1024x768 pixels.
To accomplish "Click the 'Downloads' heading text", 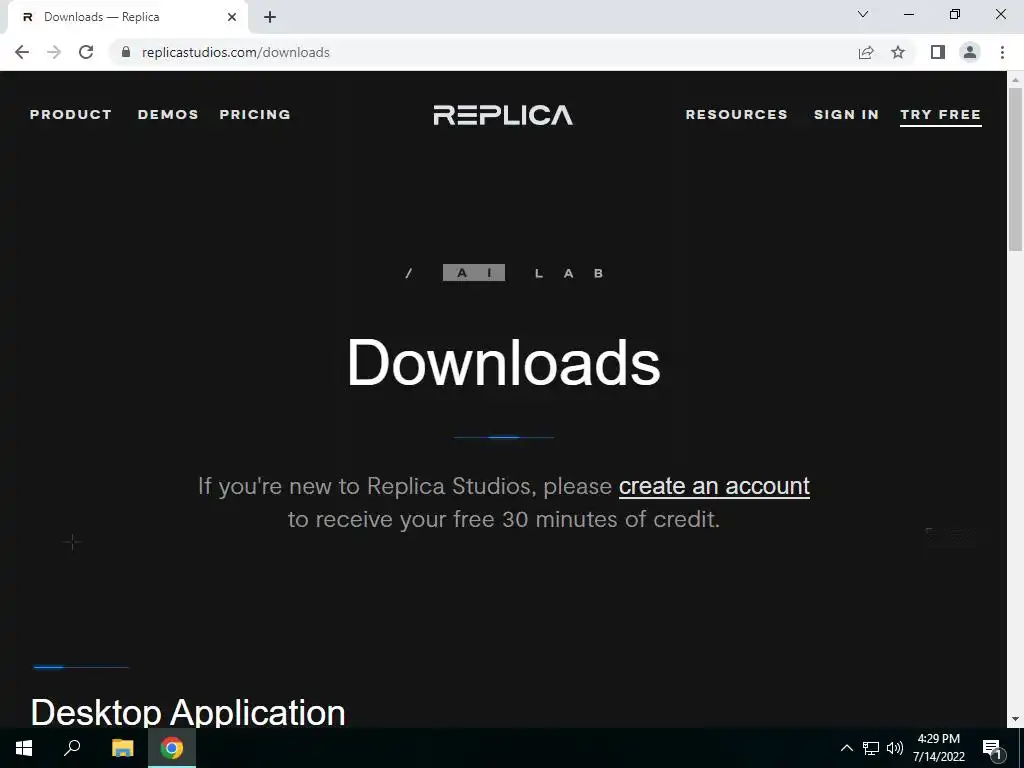I will [x=504, y=363].
